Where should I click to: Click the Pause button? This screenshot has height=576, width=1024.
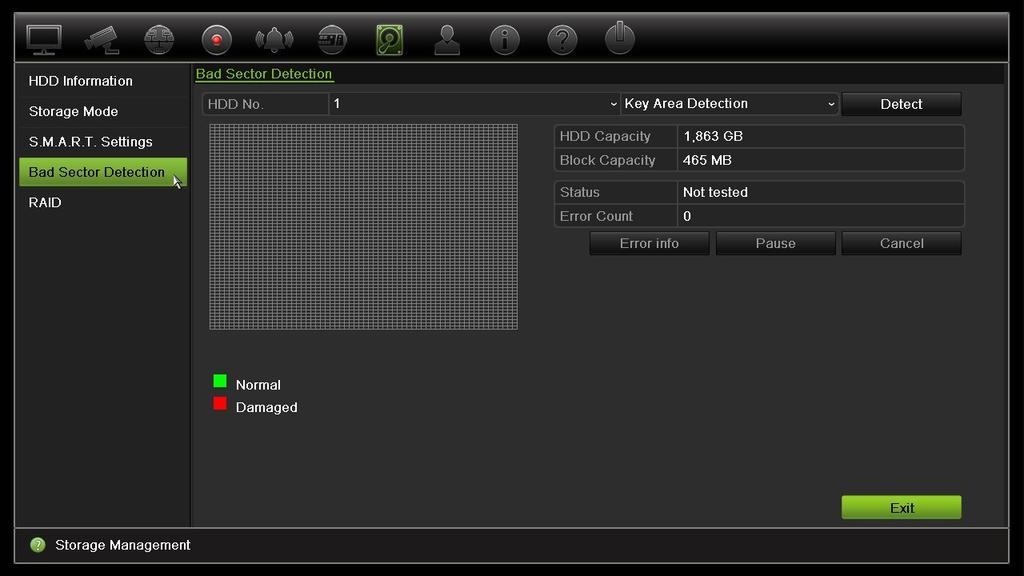[775, 244]
